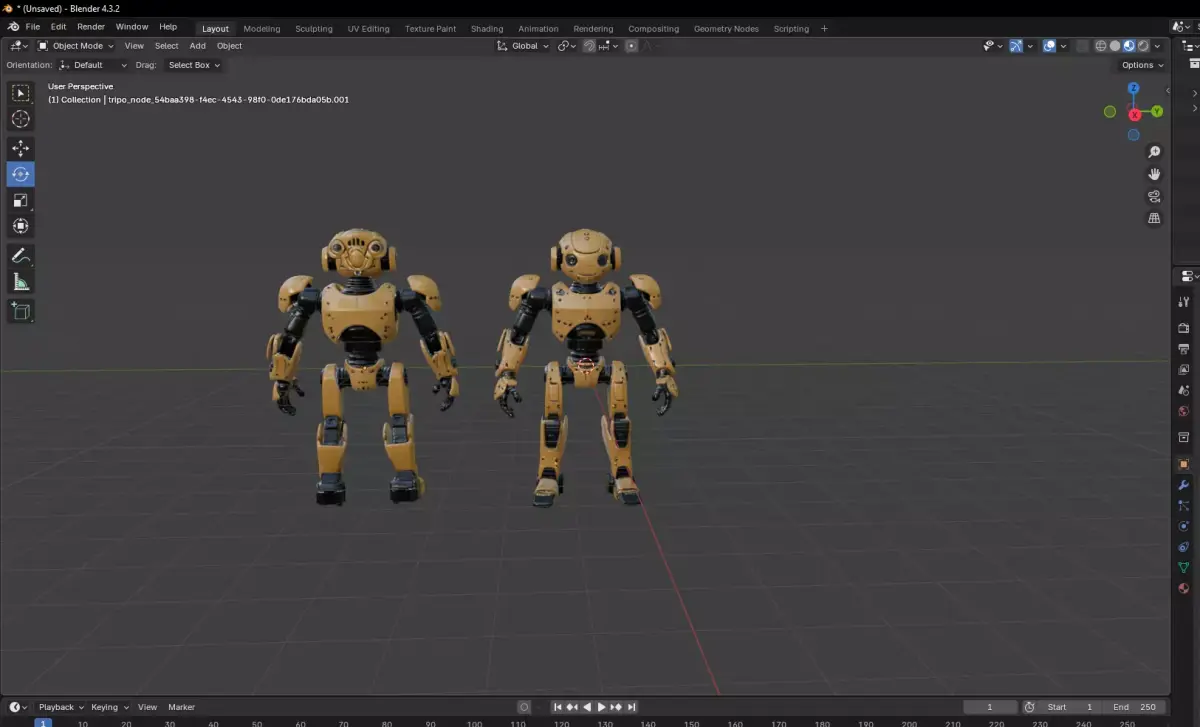Toggle auto keying record button
Screen dimensions: 1200x727
tap(524, 707)
